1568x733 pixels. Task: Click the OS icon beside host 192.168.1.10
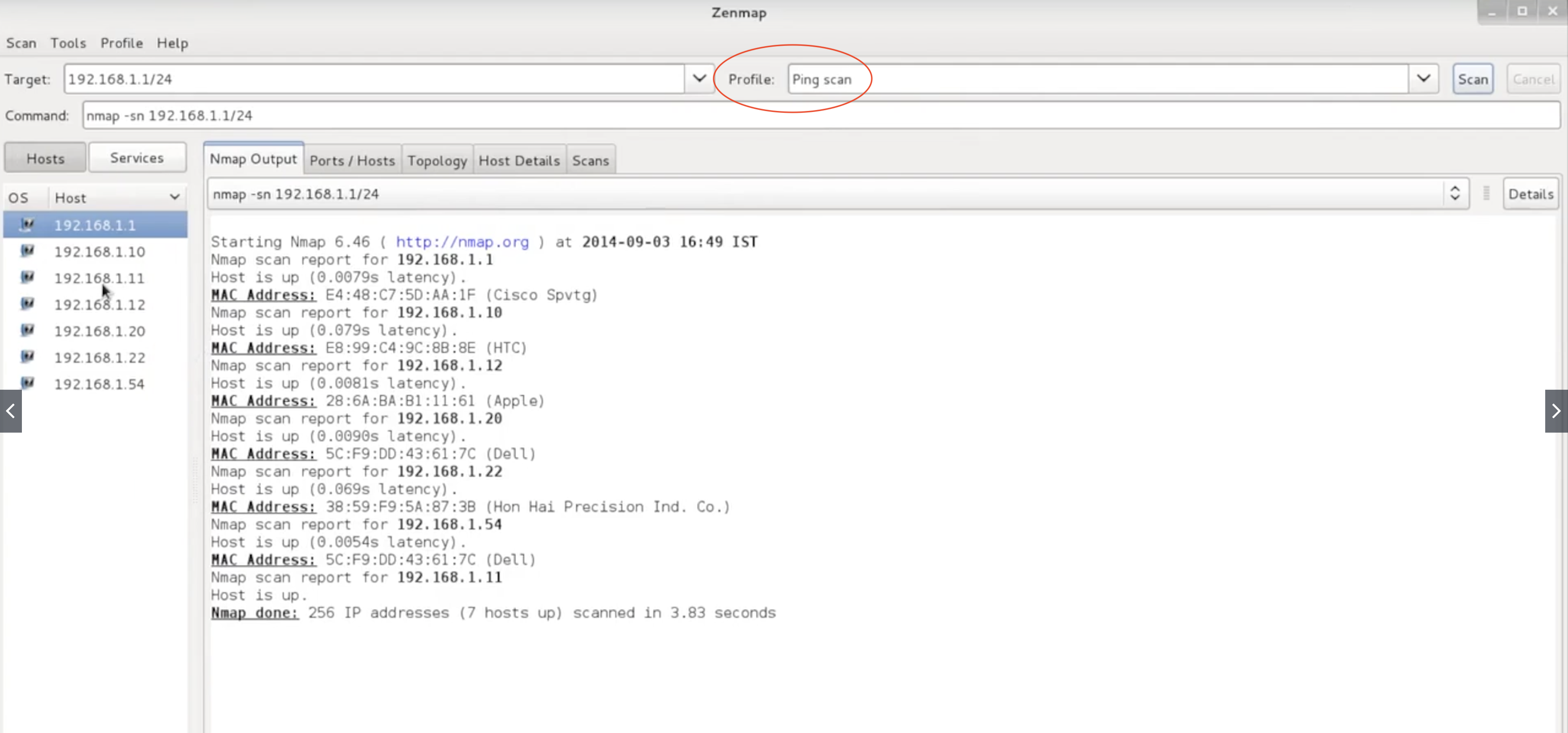coord(27,250)
